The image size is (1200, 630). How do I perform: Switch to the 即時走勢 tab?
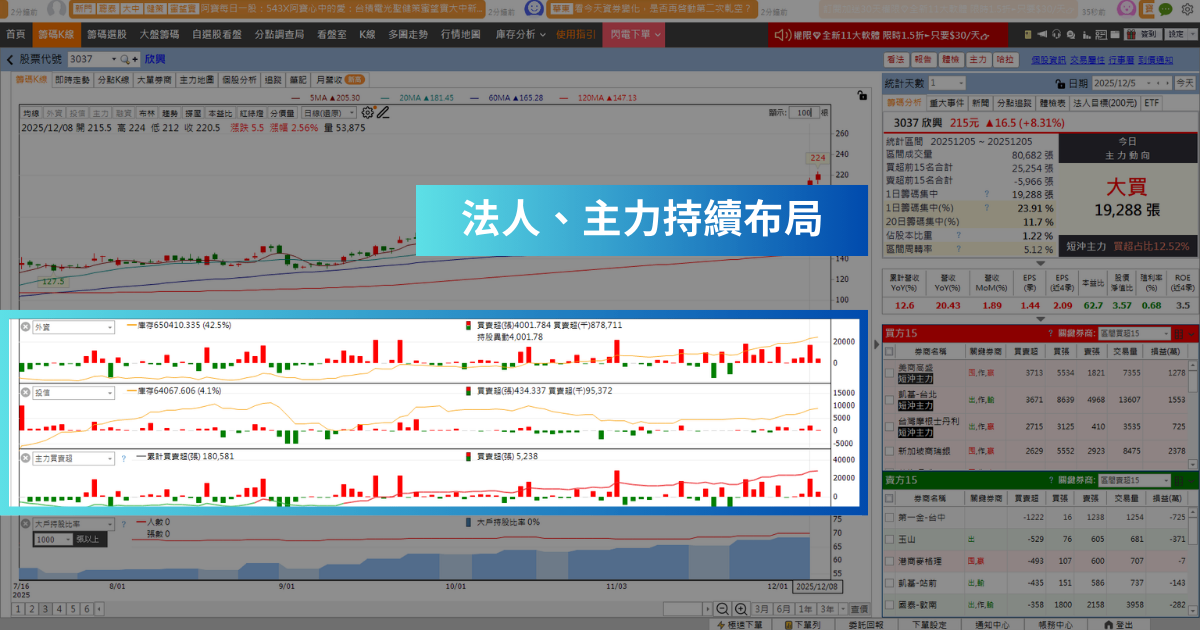click(x=73, y=81)
